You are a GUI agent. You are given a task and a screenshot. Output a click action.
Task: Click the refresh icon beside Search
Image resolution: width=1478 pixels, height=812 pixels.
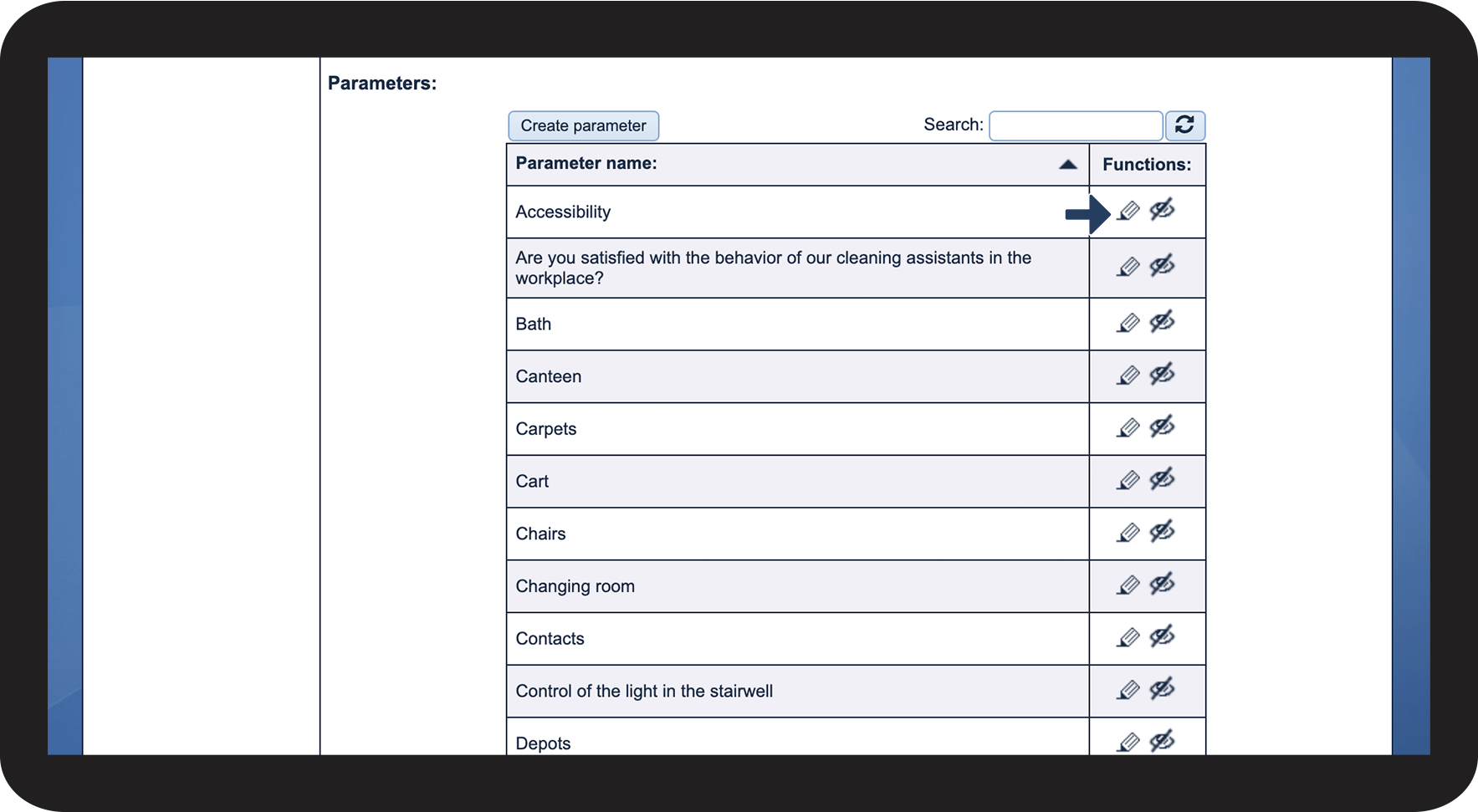pyautogui.click(x=1184, y=125)
